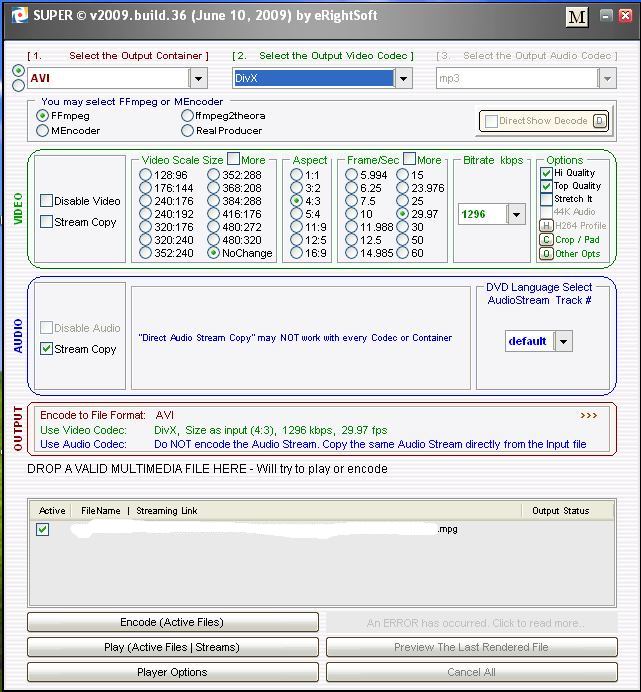The image size is (641, 692).
Task: Select the MEncoder radio button
Action: 42,131
